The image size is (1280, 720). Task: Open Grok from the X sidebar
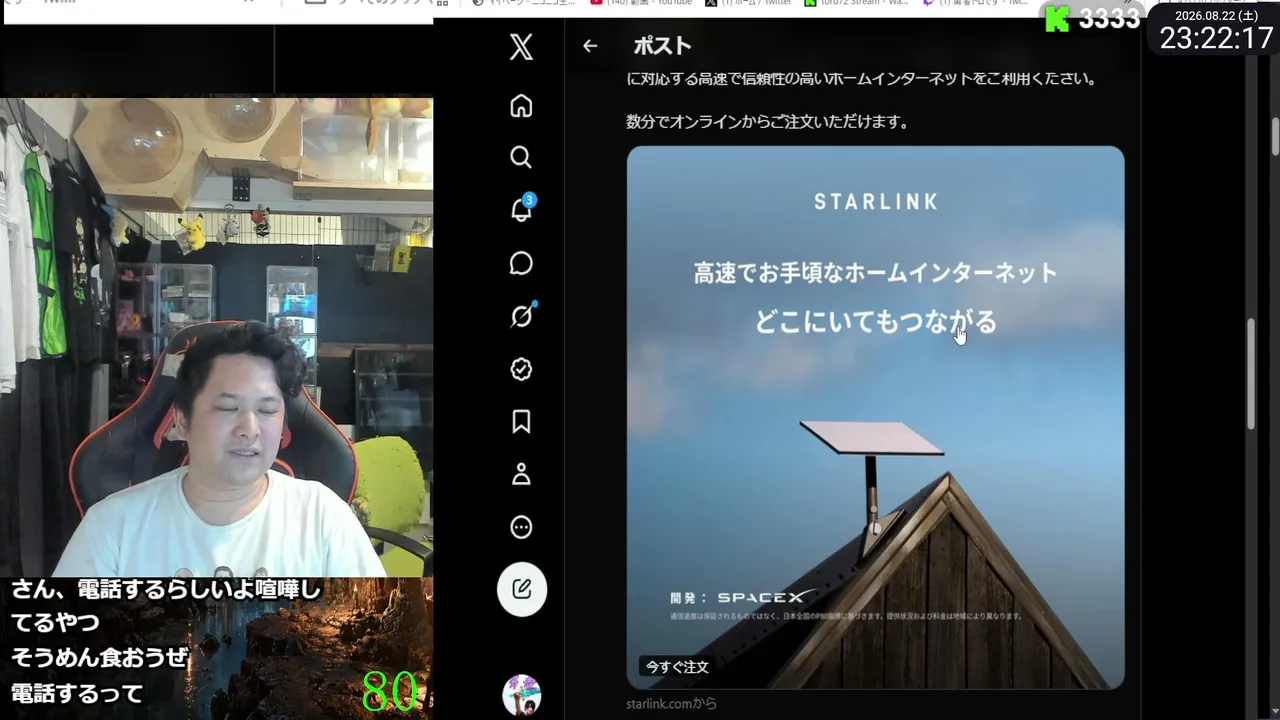point(521,316)
